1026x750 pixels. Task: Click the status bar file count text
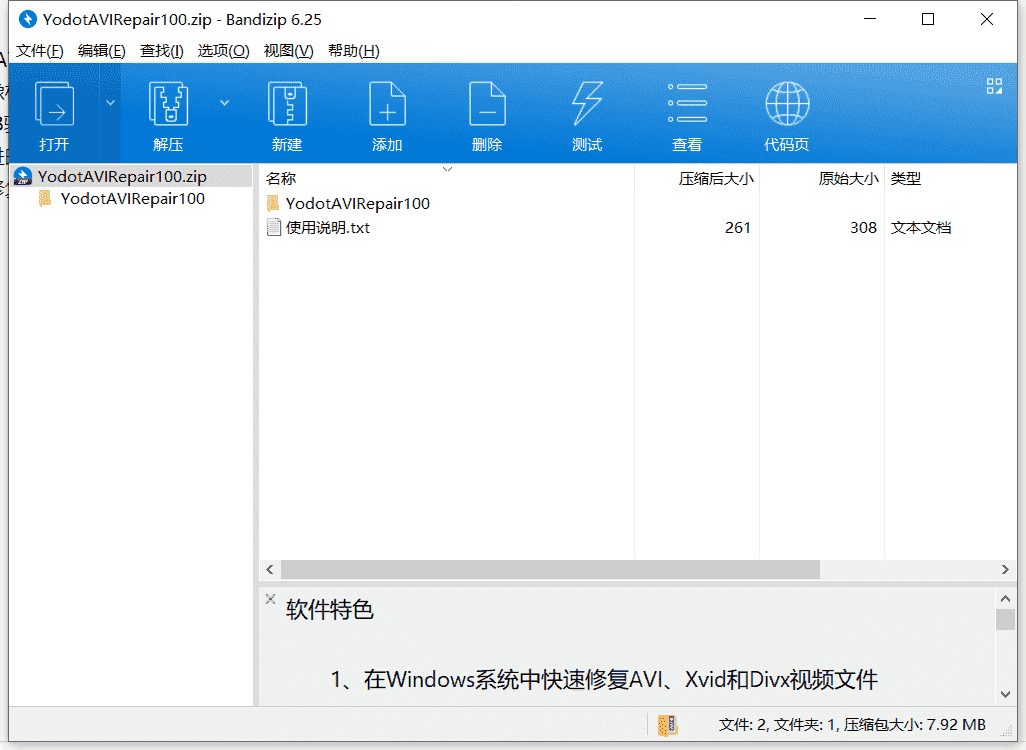click(x=852, y=725)
